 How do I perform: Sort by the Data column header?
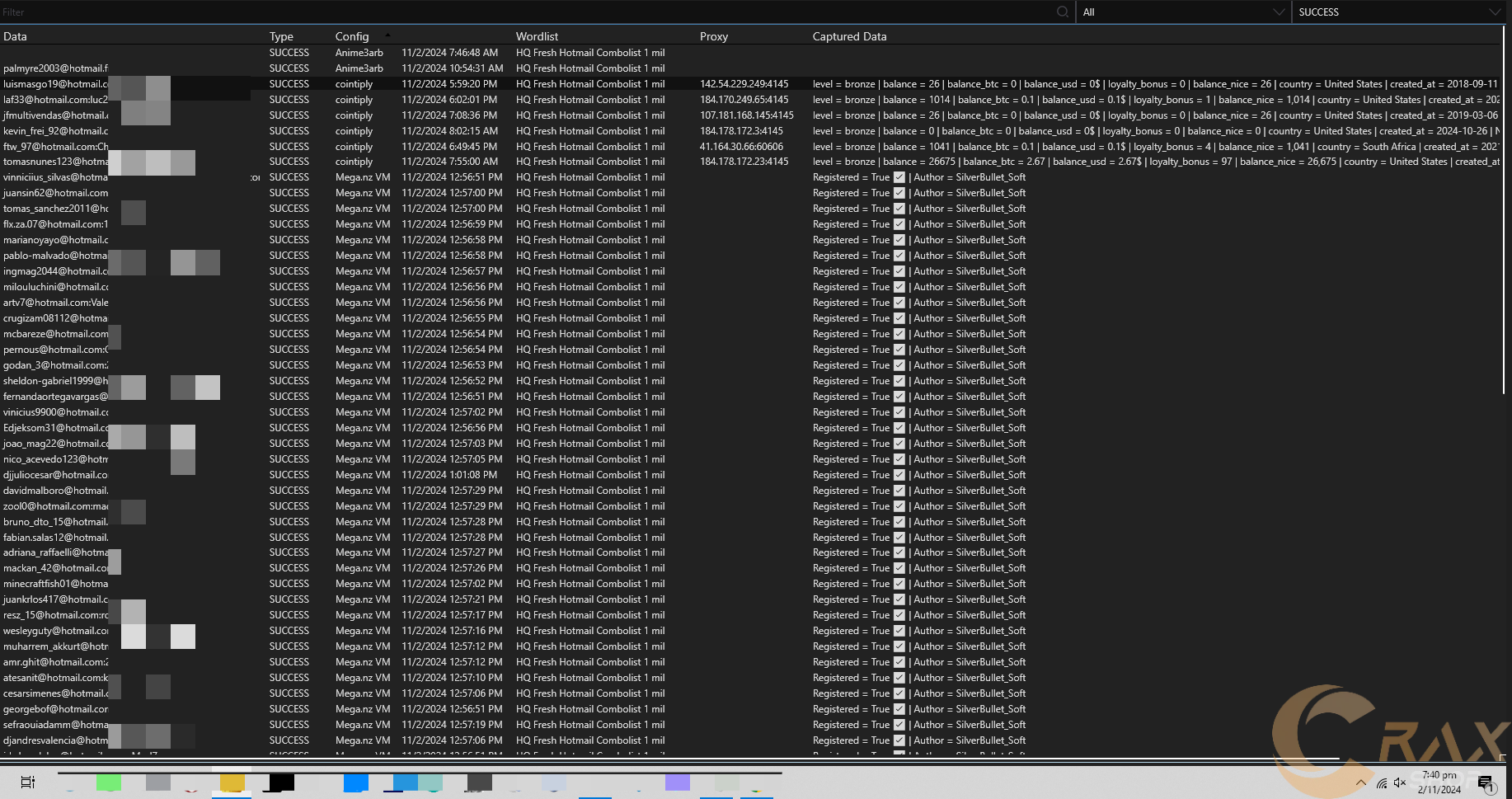[x=16, y=36]
